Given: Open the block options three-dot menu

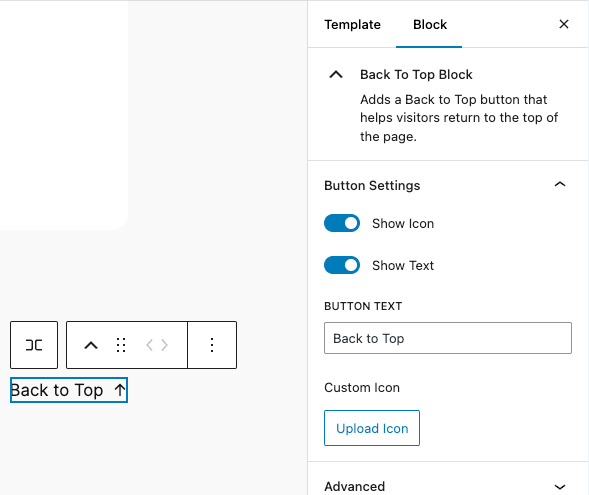Looking at the screenshot, I should point(212,345).
